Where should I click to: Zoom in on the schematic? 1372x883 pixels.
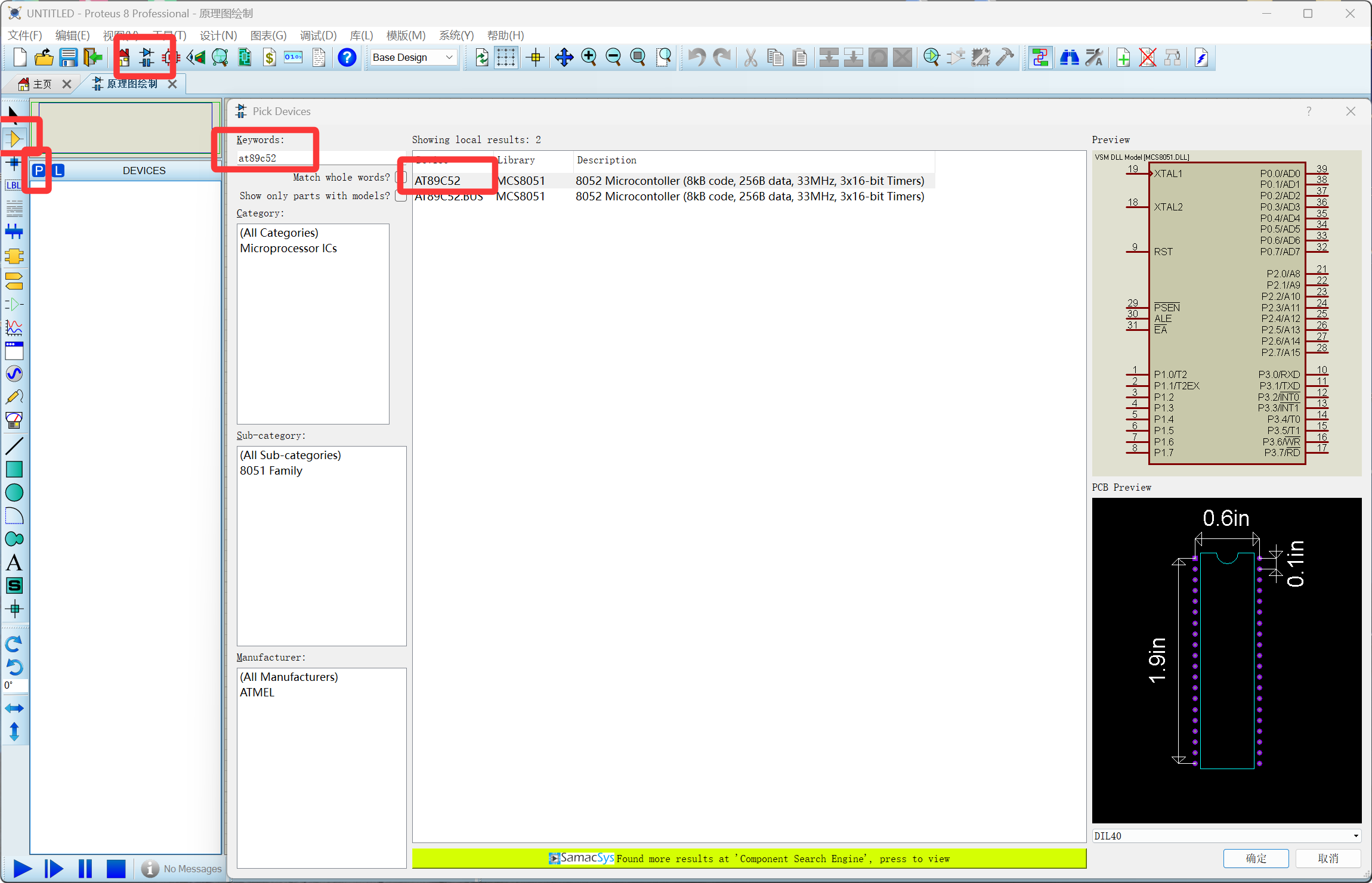pos(589,57)
